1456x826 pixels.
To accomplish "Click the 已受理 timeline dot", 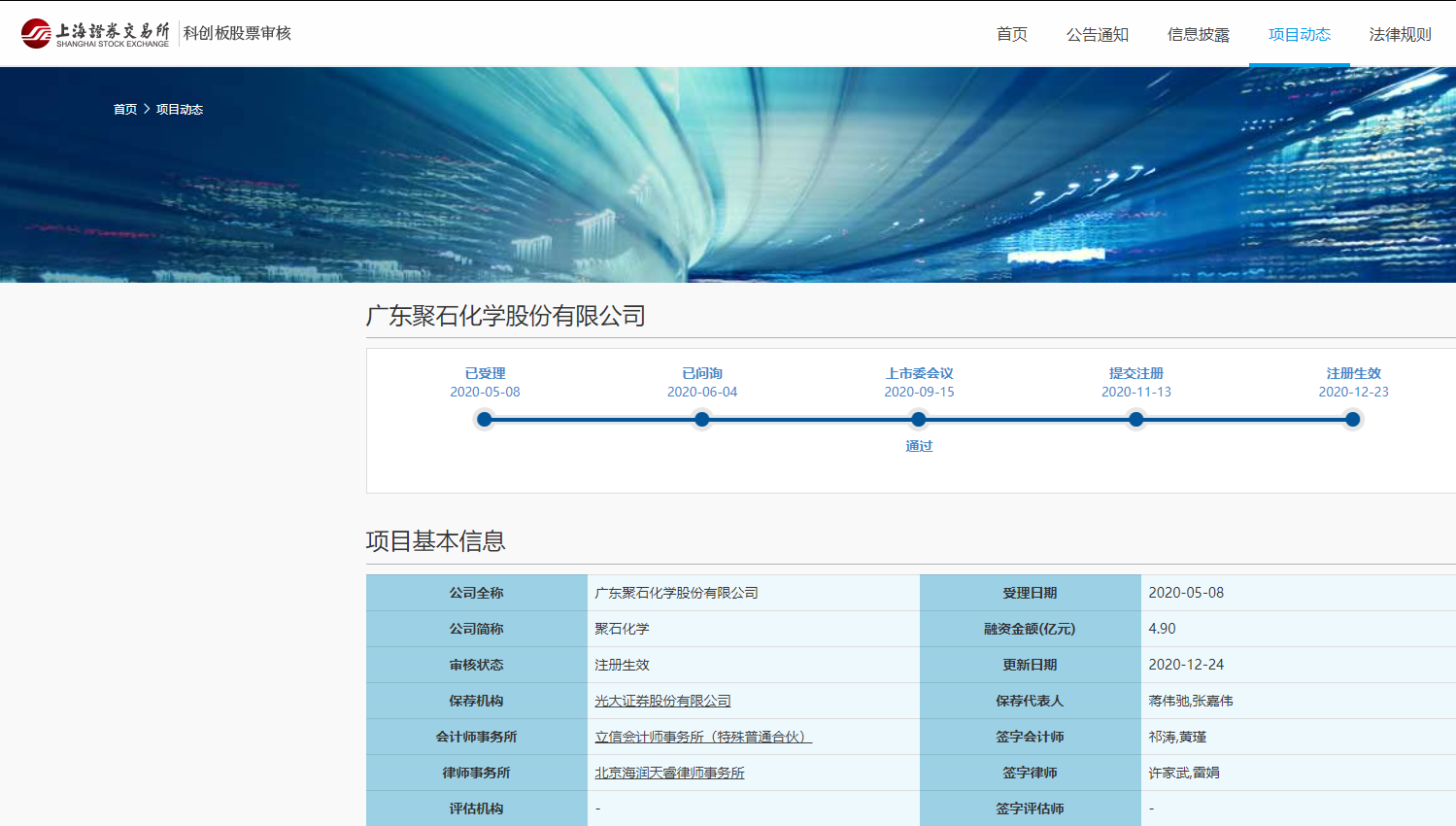I will [485, 420].
